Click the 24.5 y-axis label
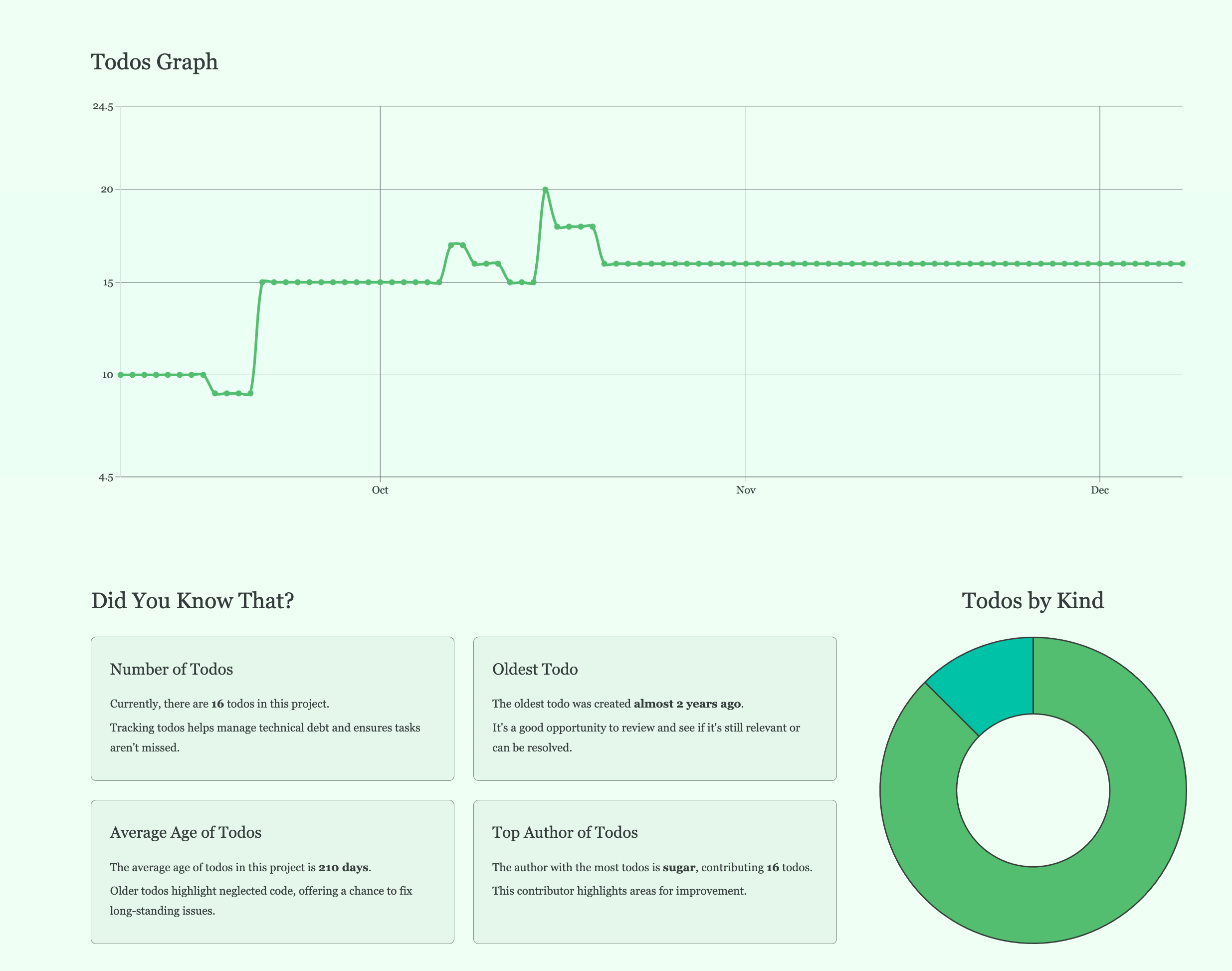Screen dimensions: 1232x971 pyautogui.click(x=103, y=106)
